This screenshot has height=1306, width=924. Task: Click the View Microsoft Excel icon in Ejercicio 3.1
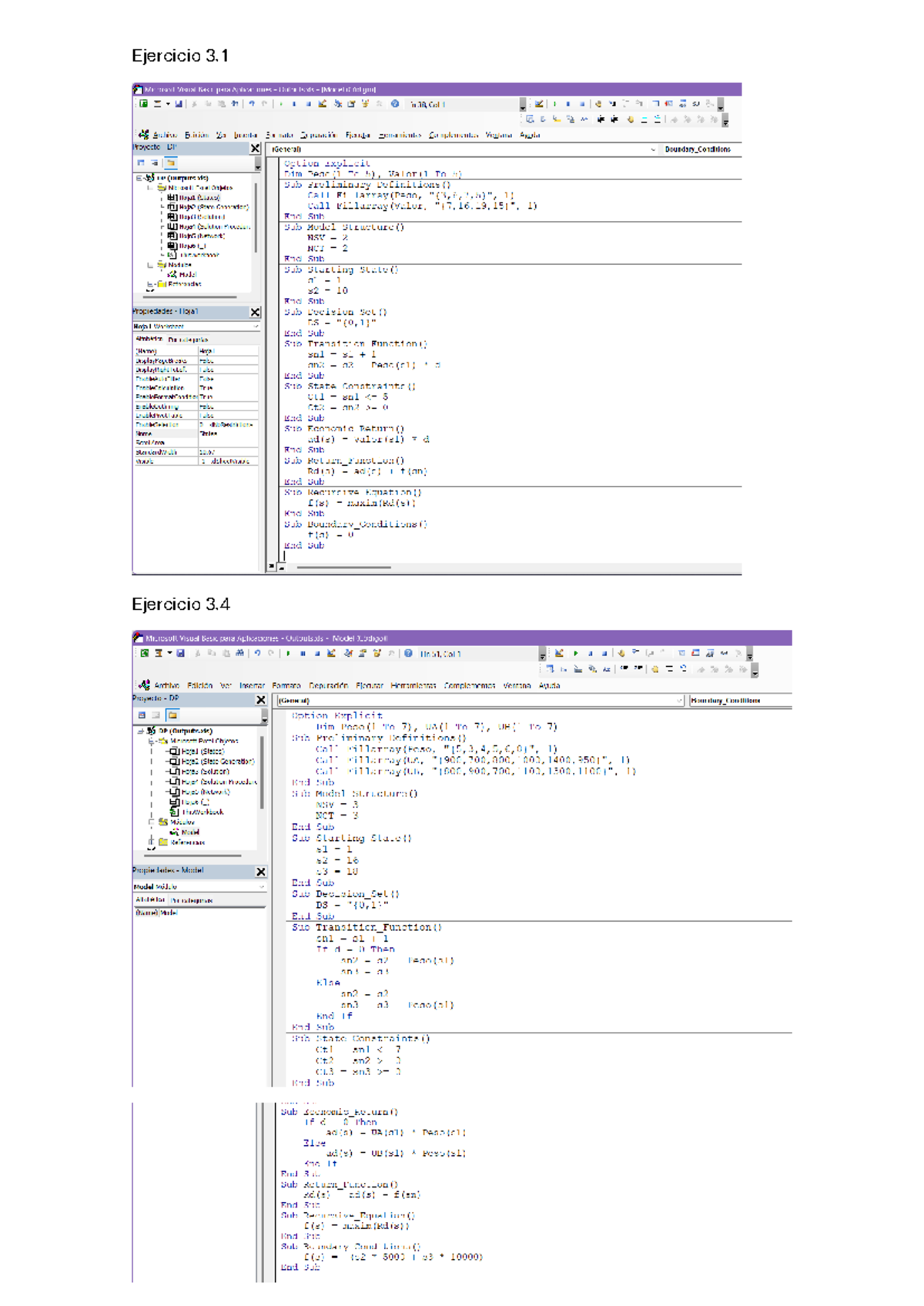(143, 104)
